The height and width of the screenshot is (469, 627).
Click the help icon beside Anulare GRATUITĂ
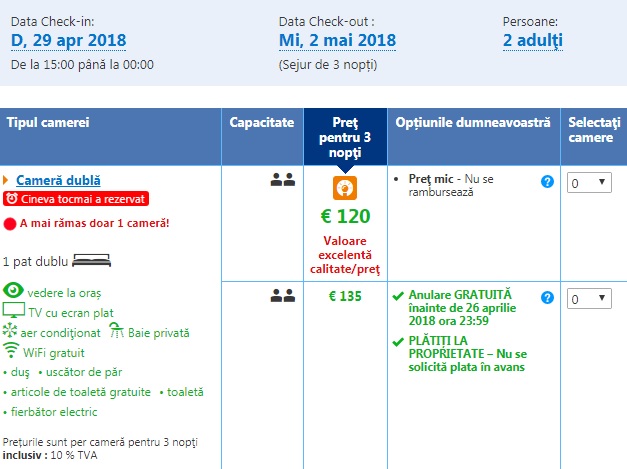[547, 297]
